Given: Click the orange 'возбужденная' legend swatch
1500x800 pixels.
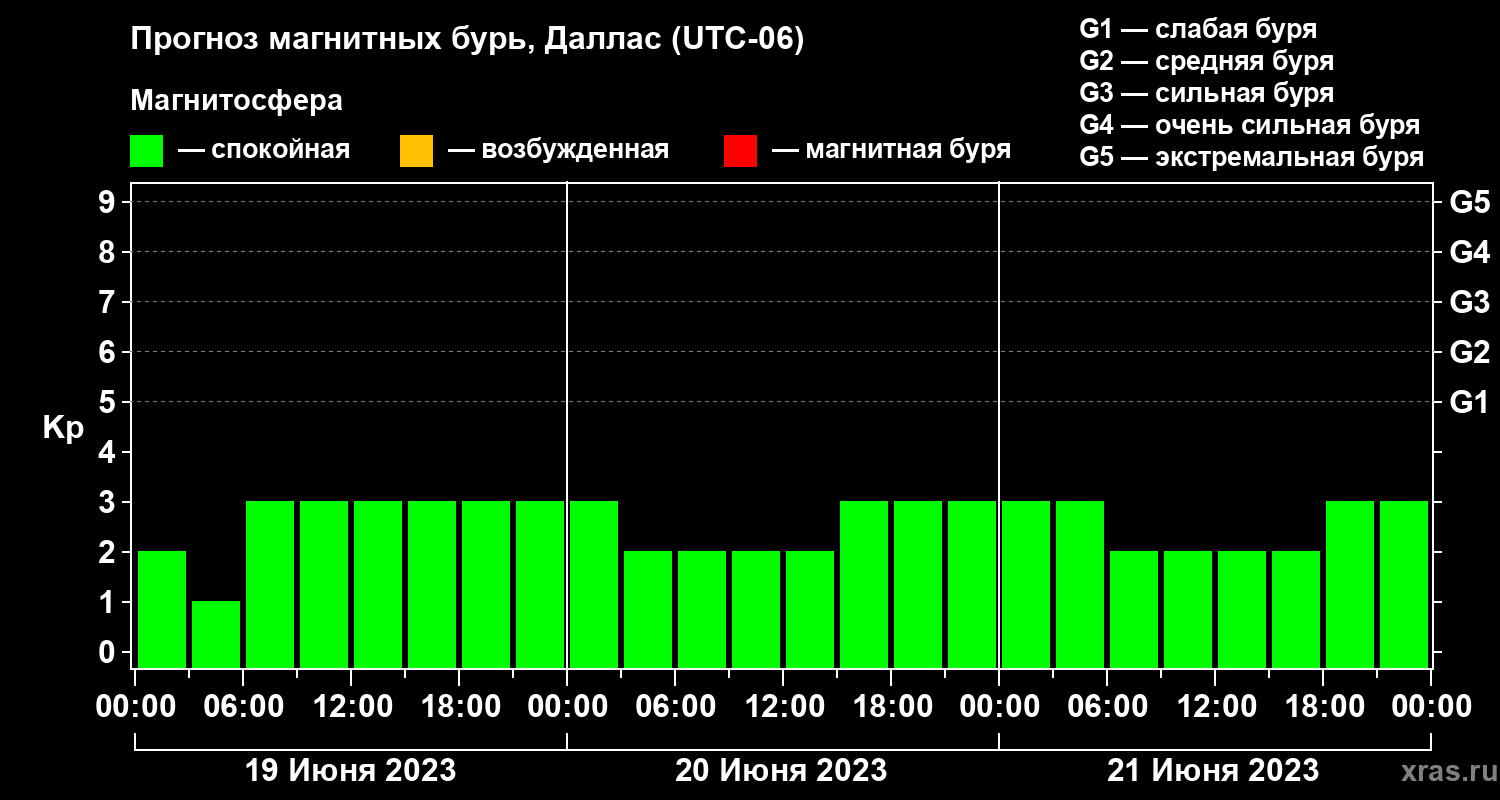Looking at the screenshot, I should pos(416,151).
